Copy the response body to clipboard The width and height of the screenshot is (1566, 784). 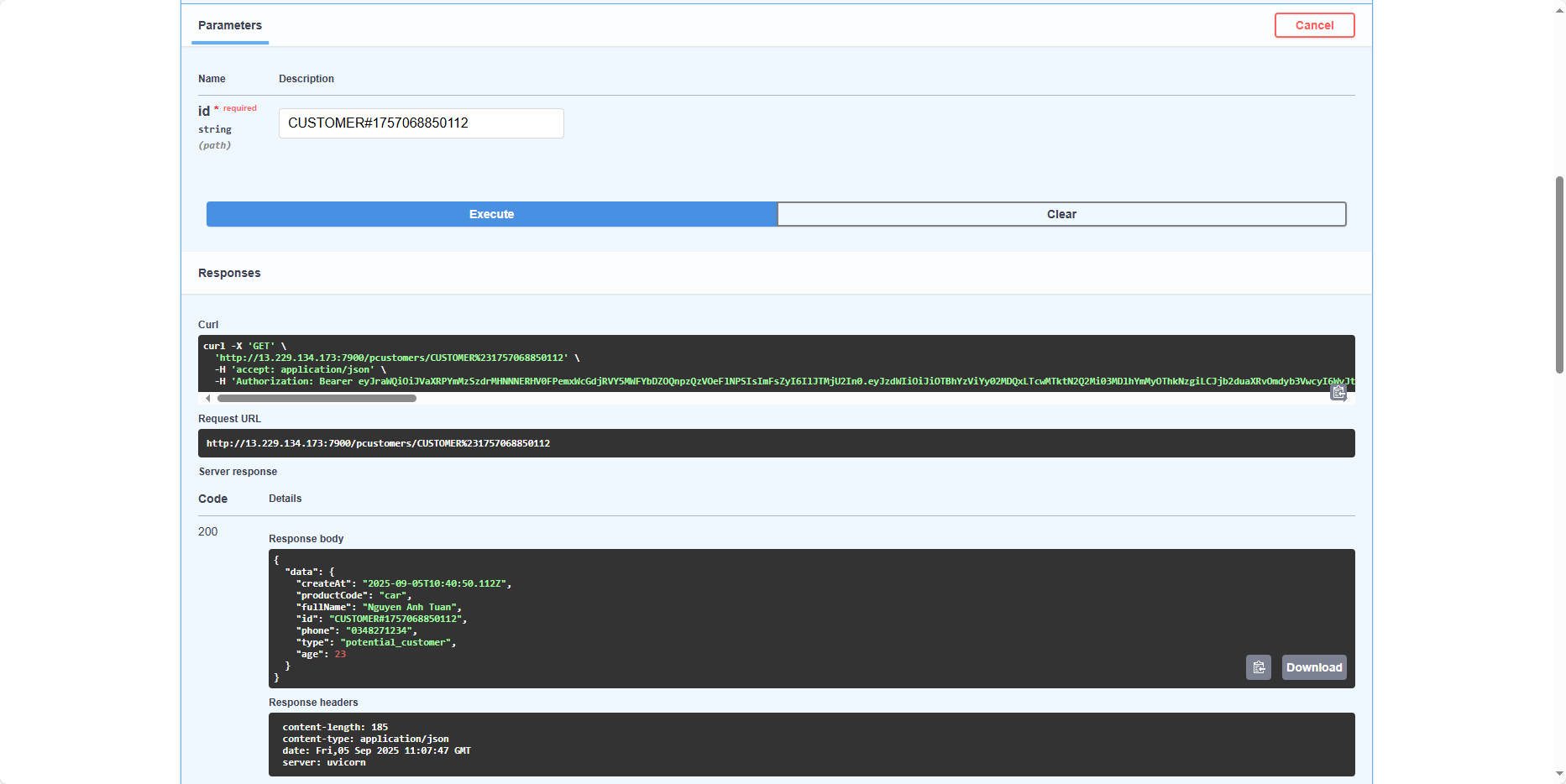pyautogui.click(x=1258, y=667)
